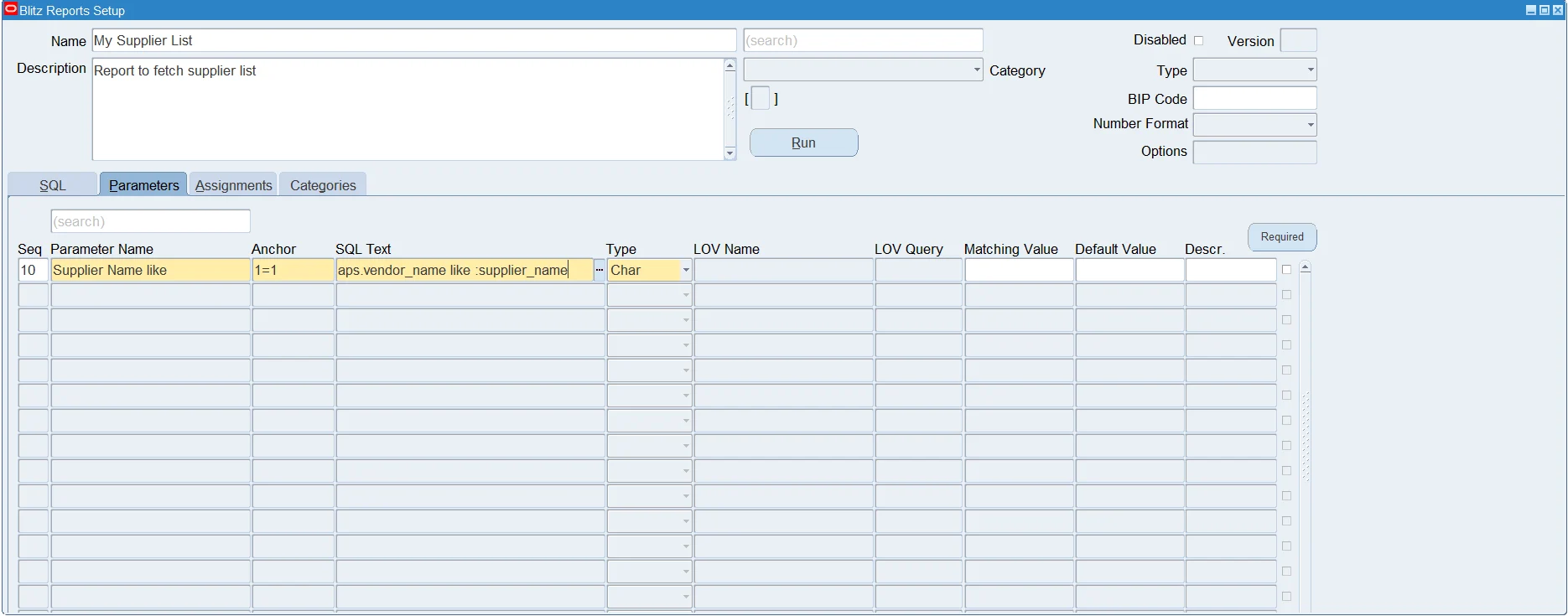Maximize the Blitz Reports Setup window

[1544, 10]
